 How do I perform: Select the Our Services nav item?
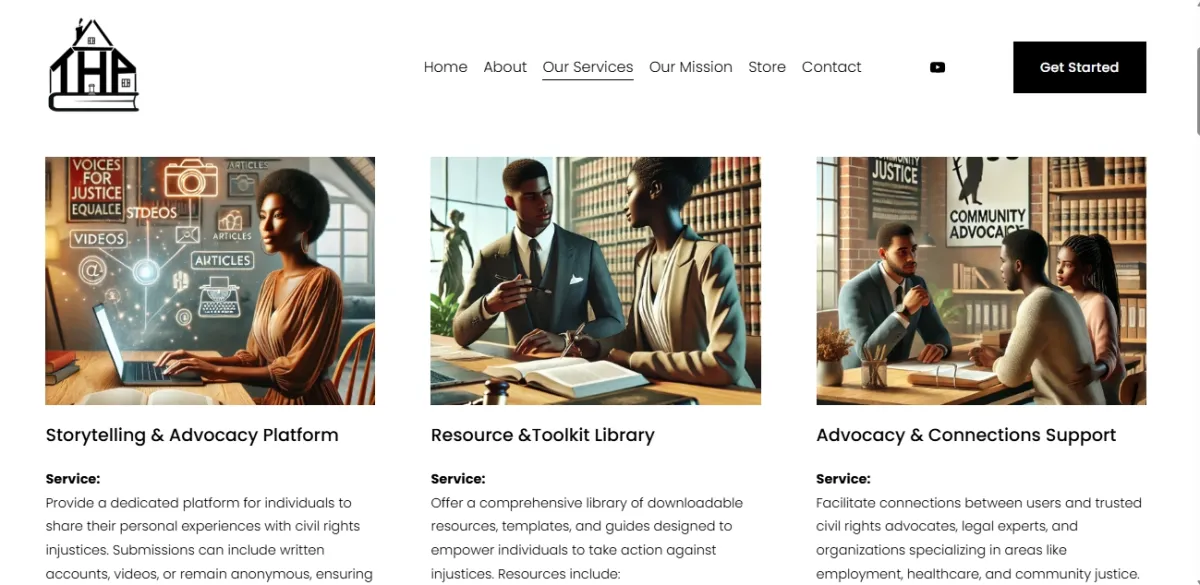tap(588, 67)
